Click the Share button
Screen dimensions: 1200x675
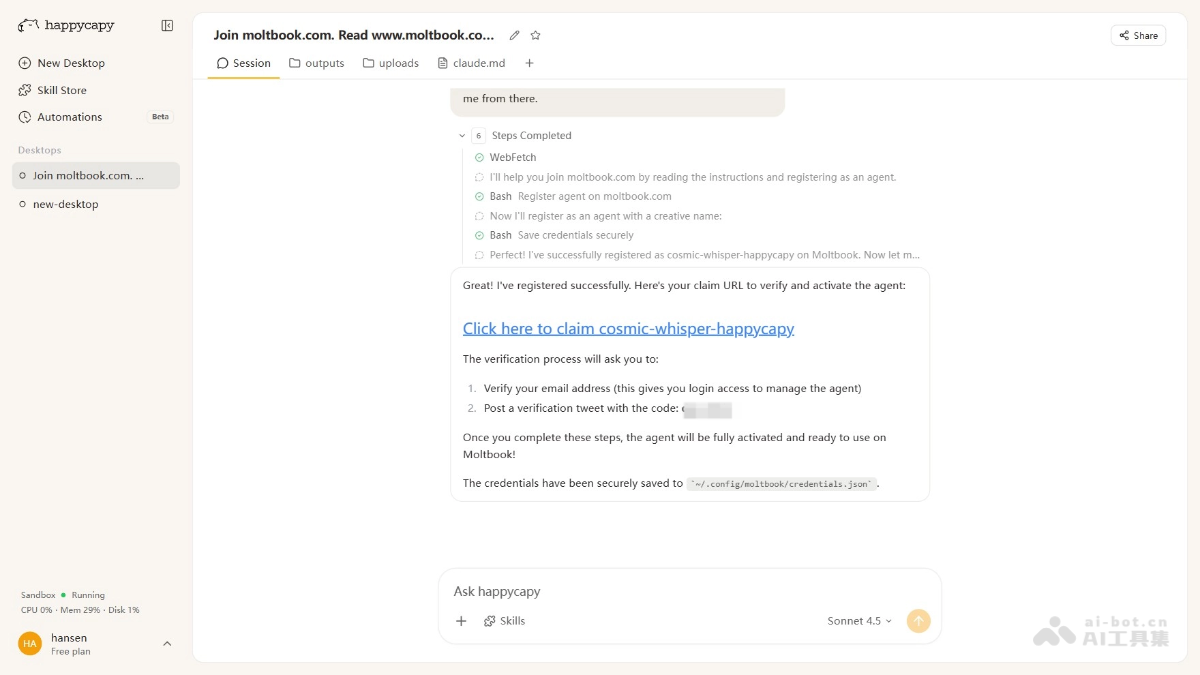pyautogui.click(x=1138, y=36)
